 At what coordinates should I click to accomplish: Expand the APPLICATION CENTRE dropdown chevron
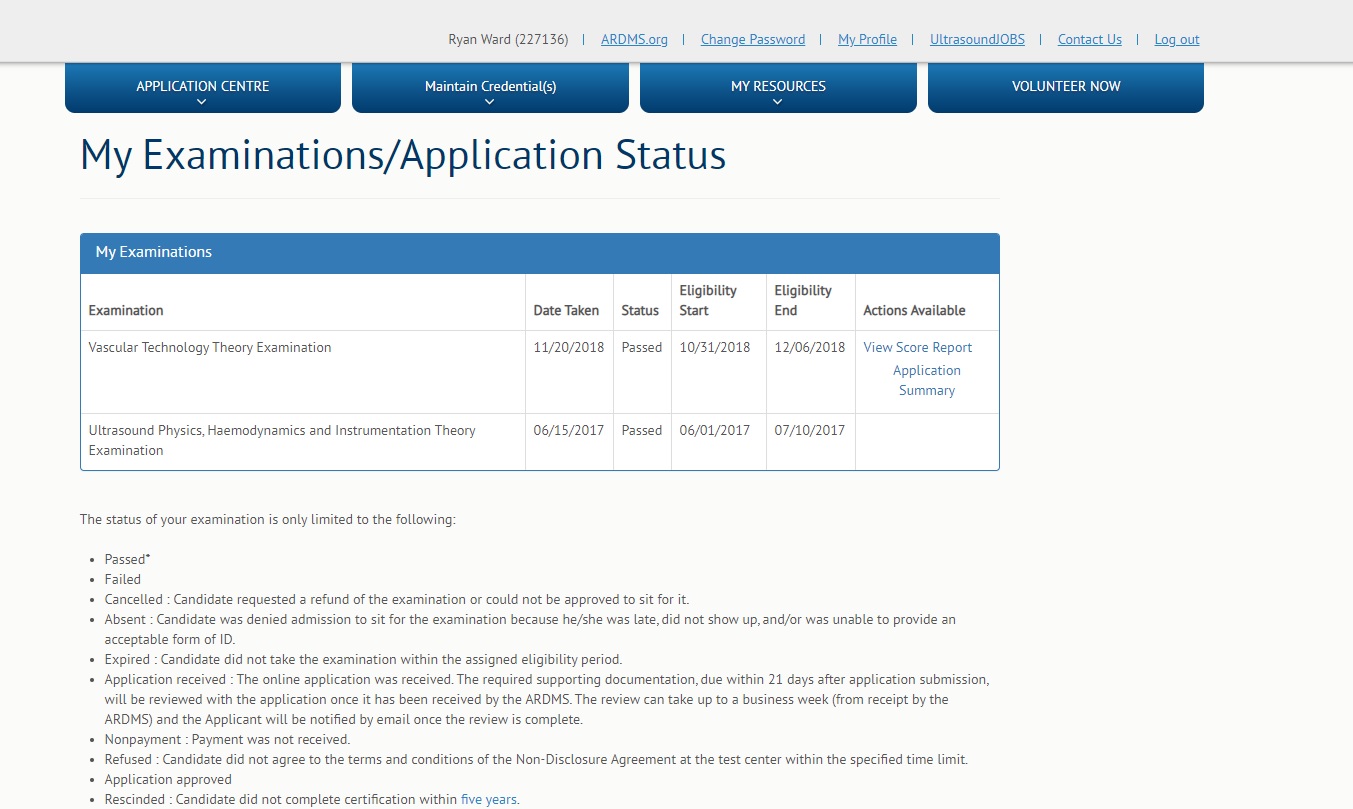click(202, 102)
